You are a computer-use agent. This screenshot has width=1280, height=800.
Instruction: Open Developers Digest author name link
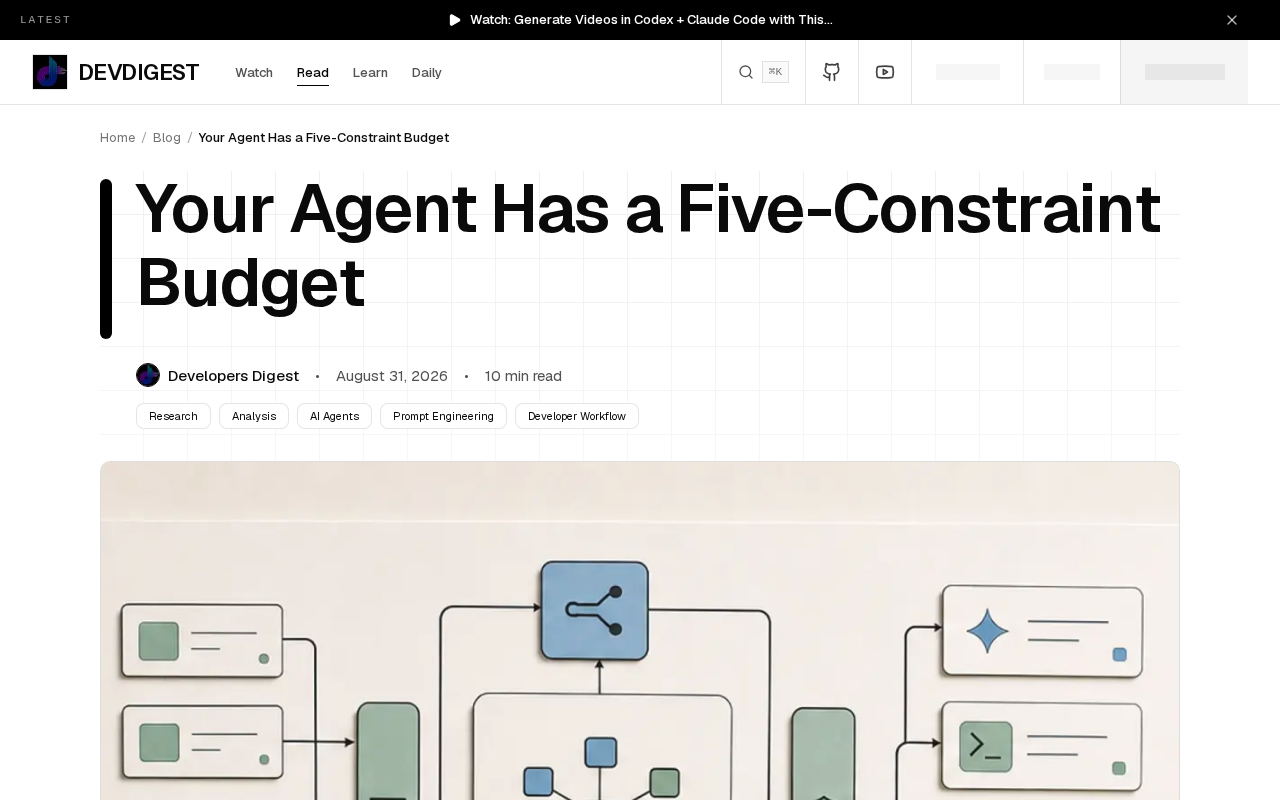[233, 376]
